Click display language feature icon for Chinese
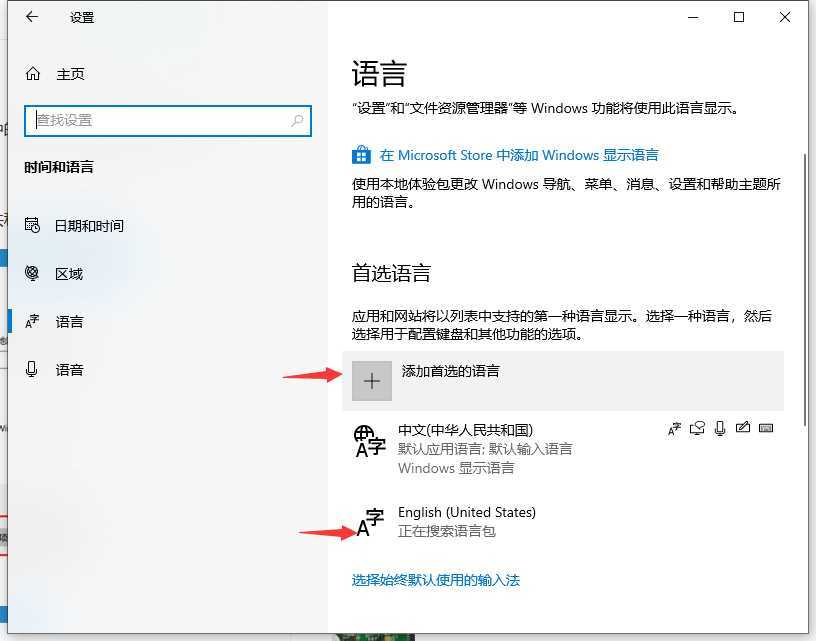 click(x=674, y=429)
